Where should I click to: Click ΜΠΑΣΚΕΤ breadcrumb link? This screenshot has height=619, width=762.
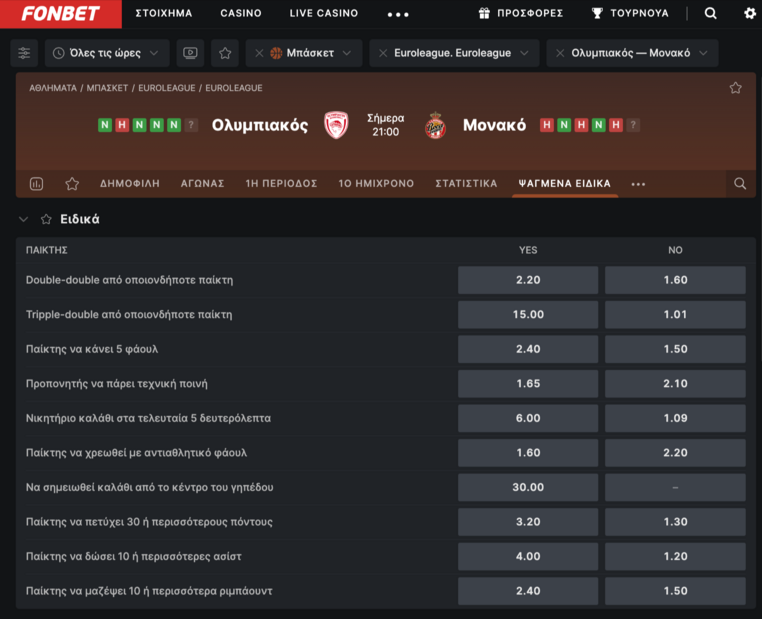tap(107, 88)
